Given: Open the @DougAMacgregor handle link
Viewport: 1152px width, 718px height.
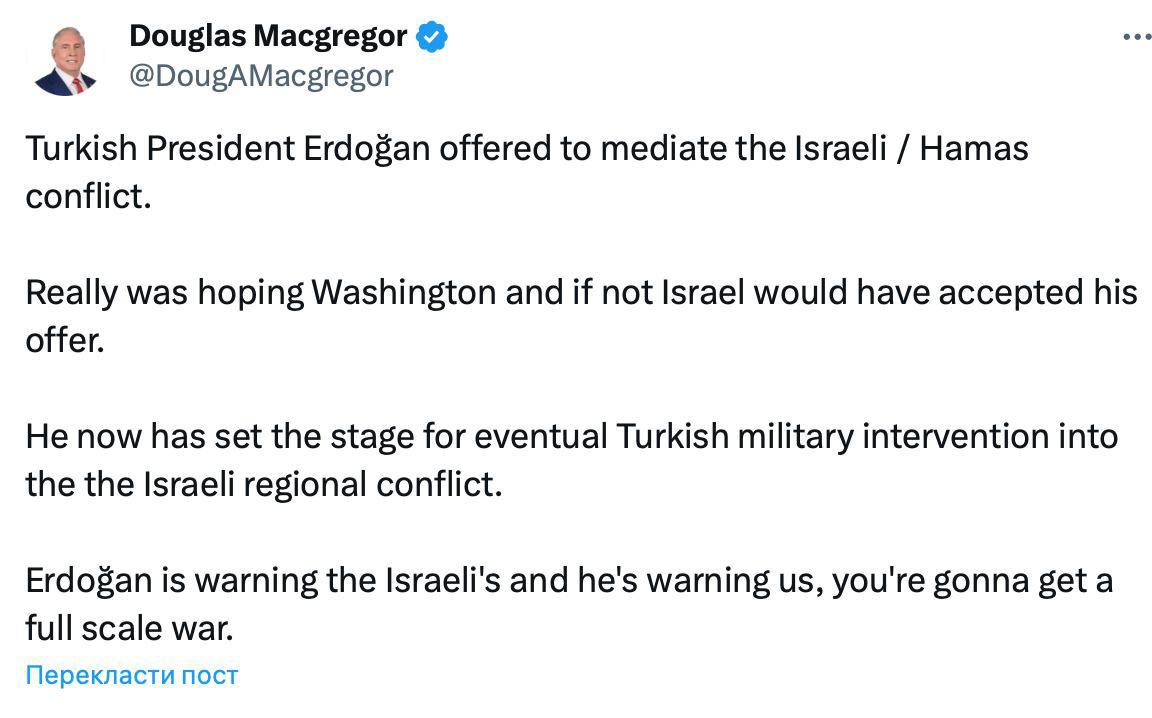Looking at the screenshot, I should [261, 75].
